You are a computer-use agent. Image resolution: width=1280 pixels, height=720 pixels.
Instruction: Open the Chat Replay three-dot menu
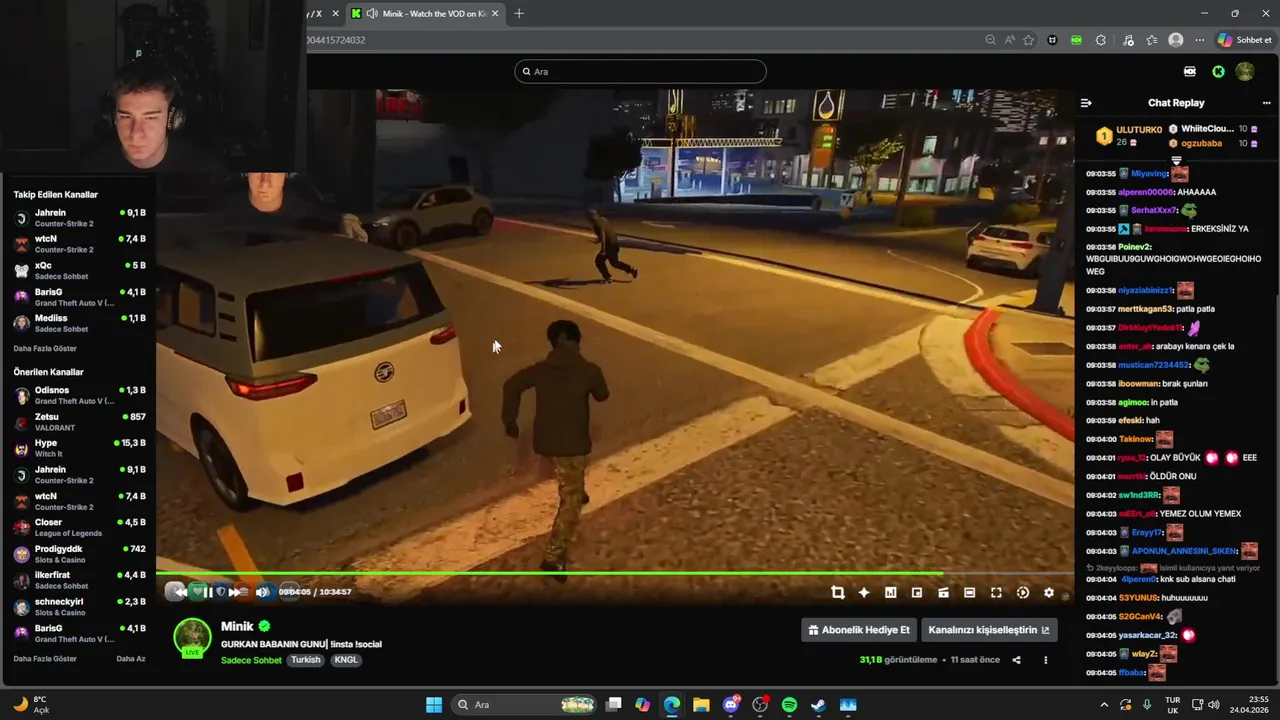[1266, 103]
